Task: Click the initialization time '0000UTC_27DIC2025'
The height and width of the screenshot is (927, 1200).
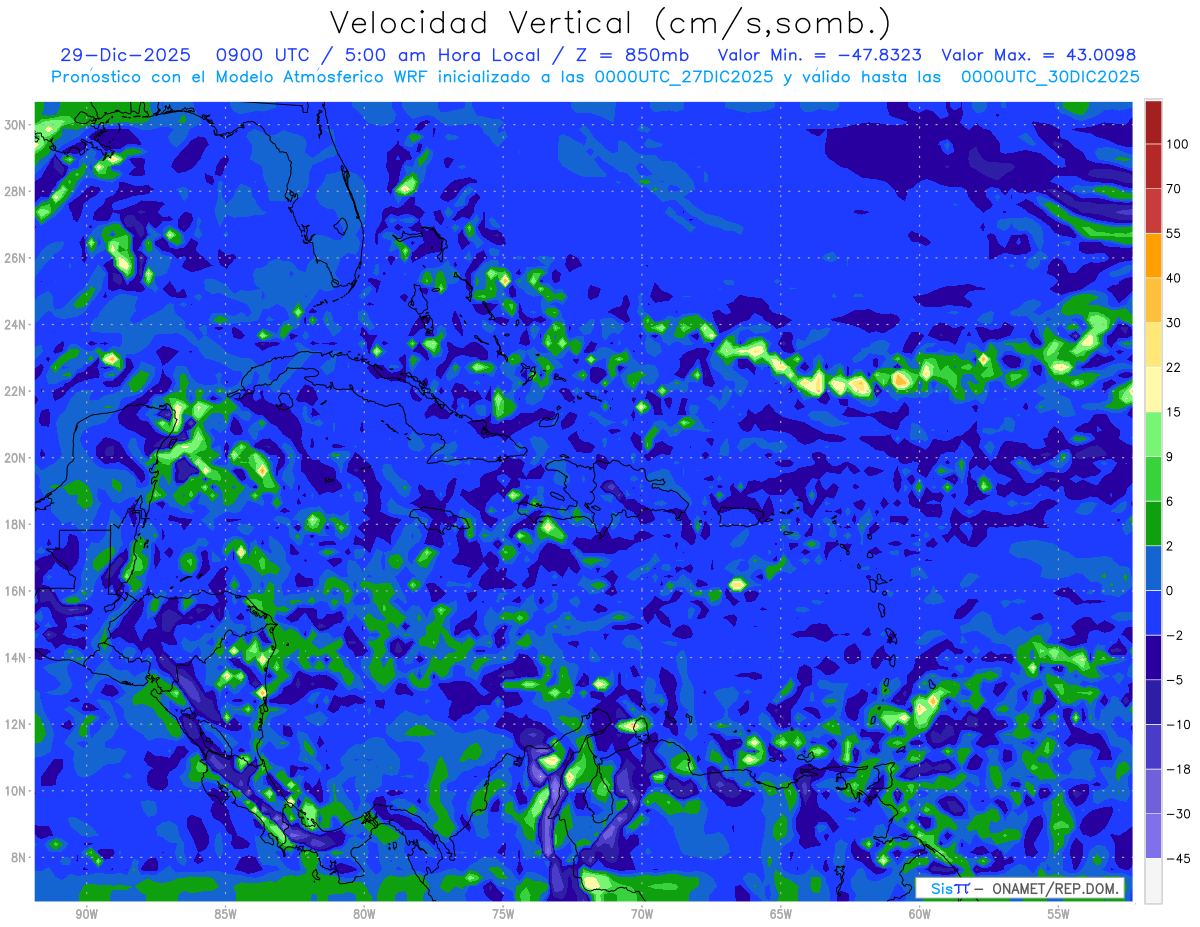Action: pos(684,77)
